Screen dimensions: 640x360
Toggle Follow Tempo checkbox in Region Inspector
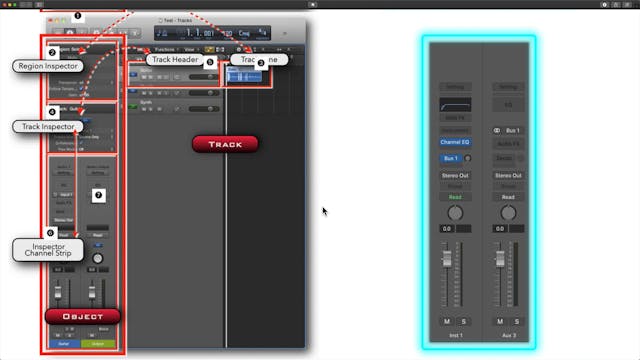pos(81,89)
